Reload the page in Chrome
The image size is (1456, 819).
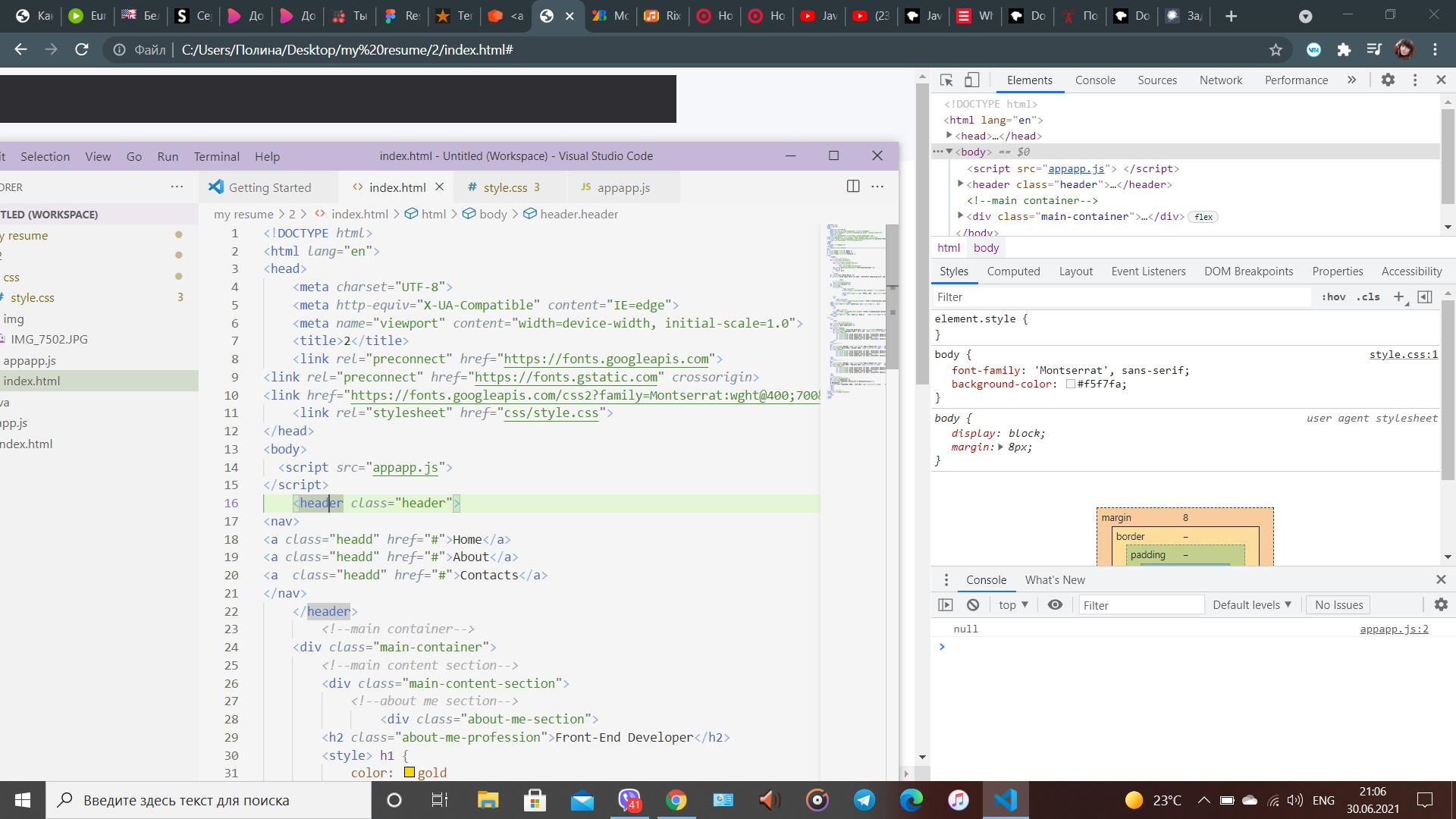click(81, 50)
